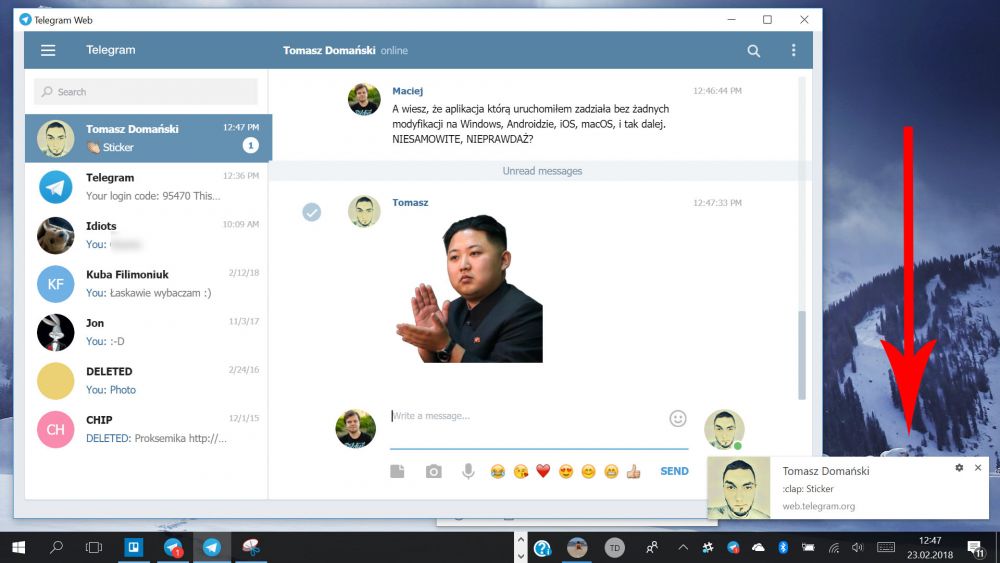This screenshot has width=1000, height=563.
Task: Open Wi-Fi network tray icon
Action: (x=834, y=547)
